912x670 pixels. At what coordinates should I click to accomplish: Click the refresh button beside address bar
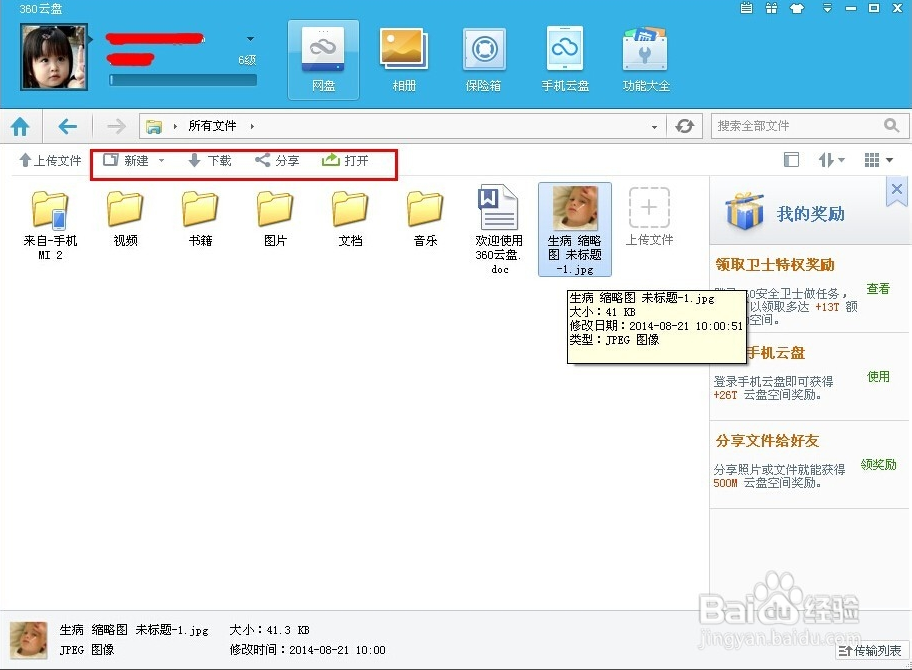(x=685, y=126)
